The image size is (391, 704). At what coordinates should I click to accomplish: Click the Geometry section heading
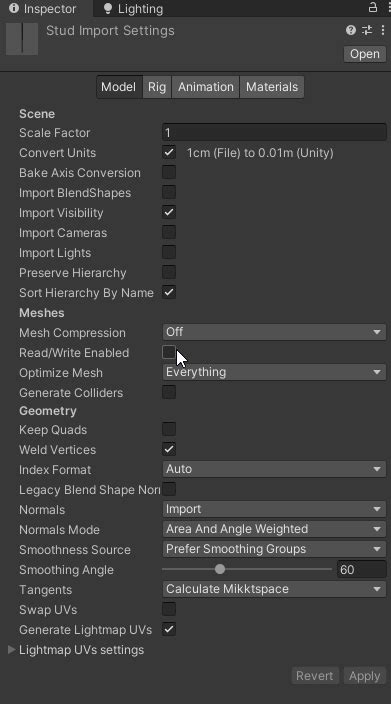coord(48,411)
